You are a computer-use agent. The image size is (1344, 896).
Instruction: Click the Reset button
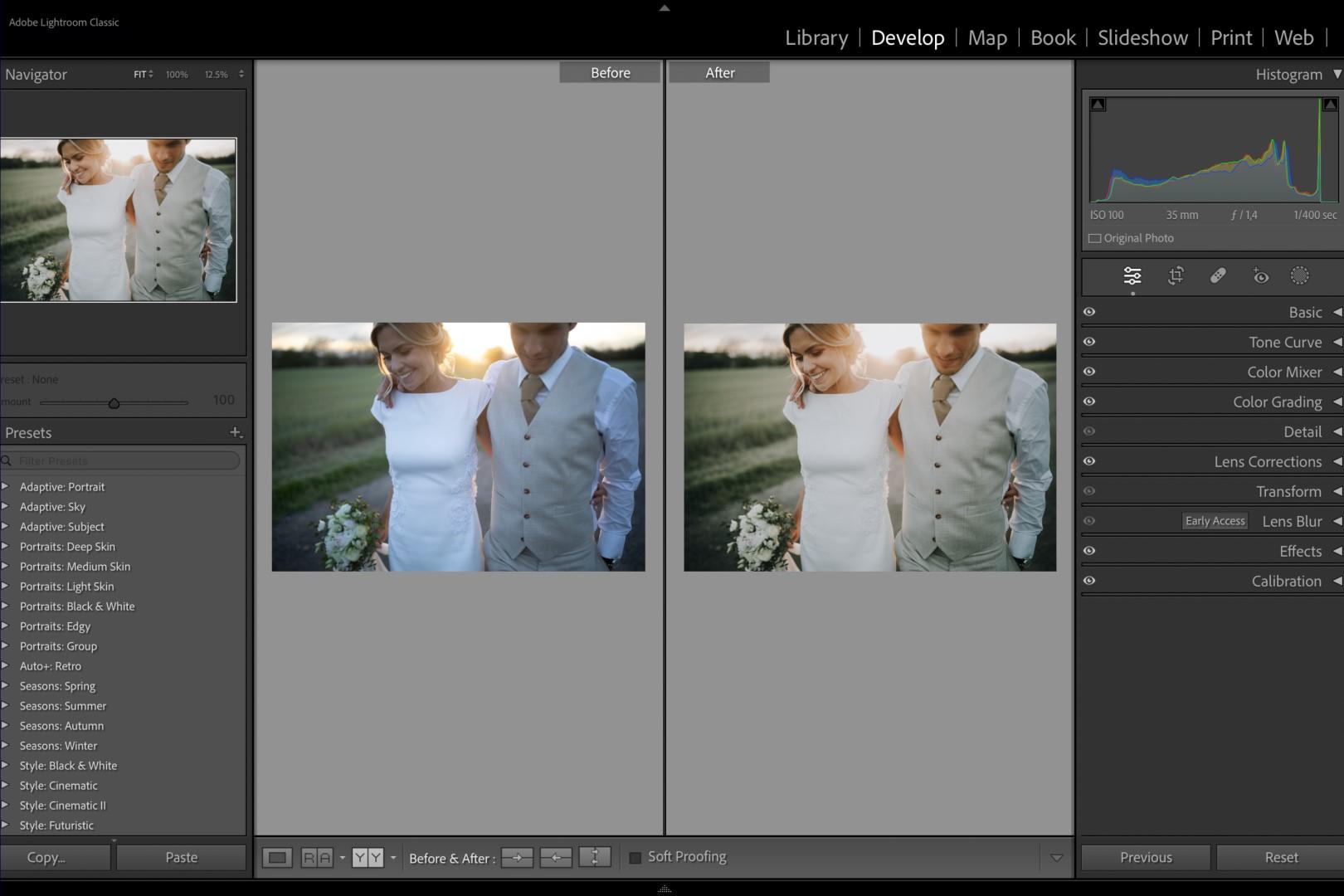[1281, 858]
